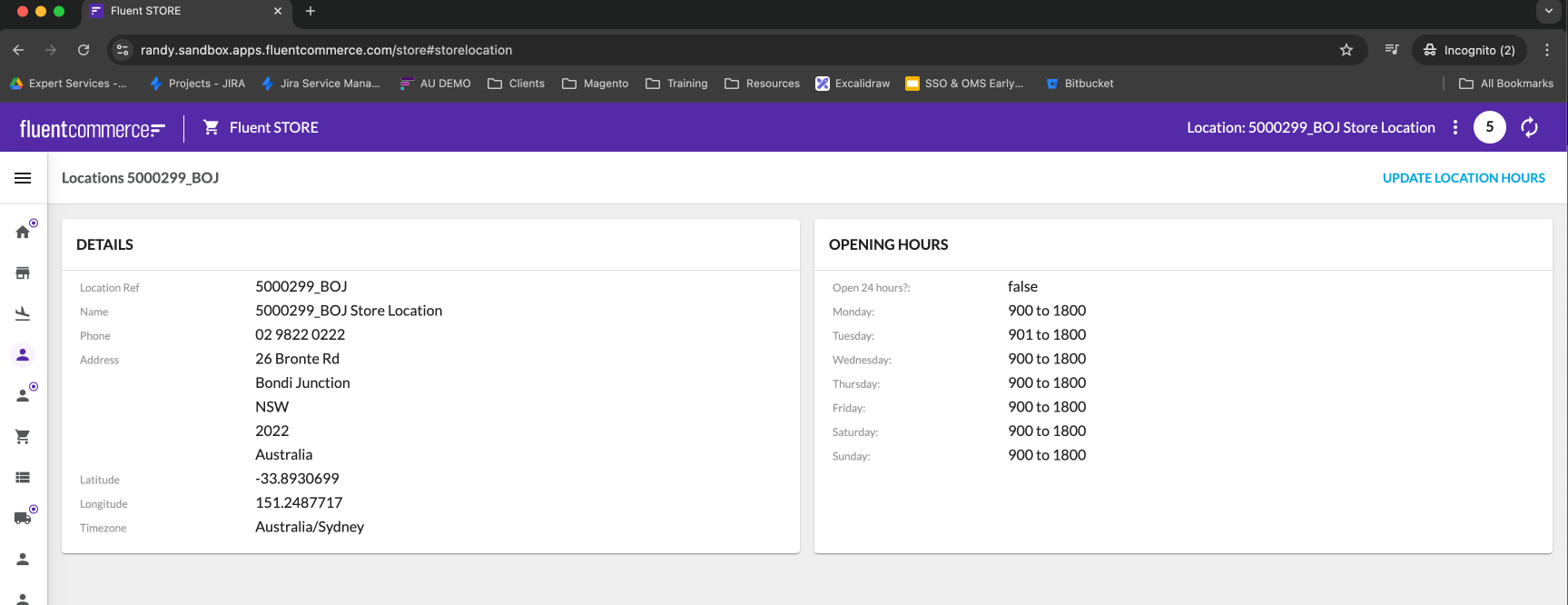Click the refresh icon in purple header

[1530, 128]
